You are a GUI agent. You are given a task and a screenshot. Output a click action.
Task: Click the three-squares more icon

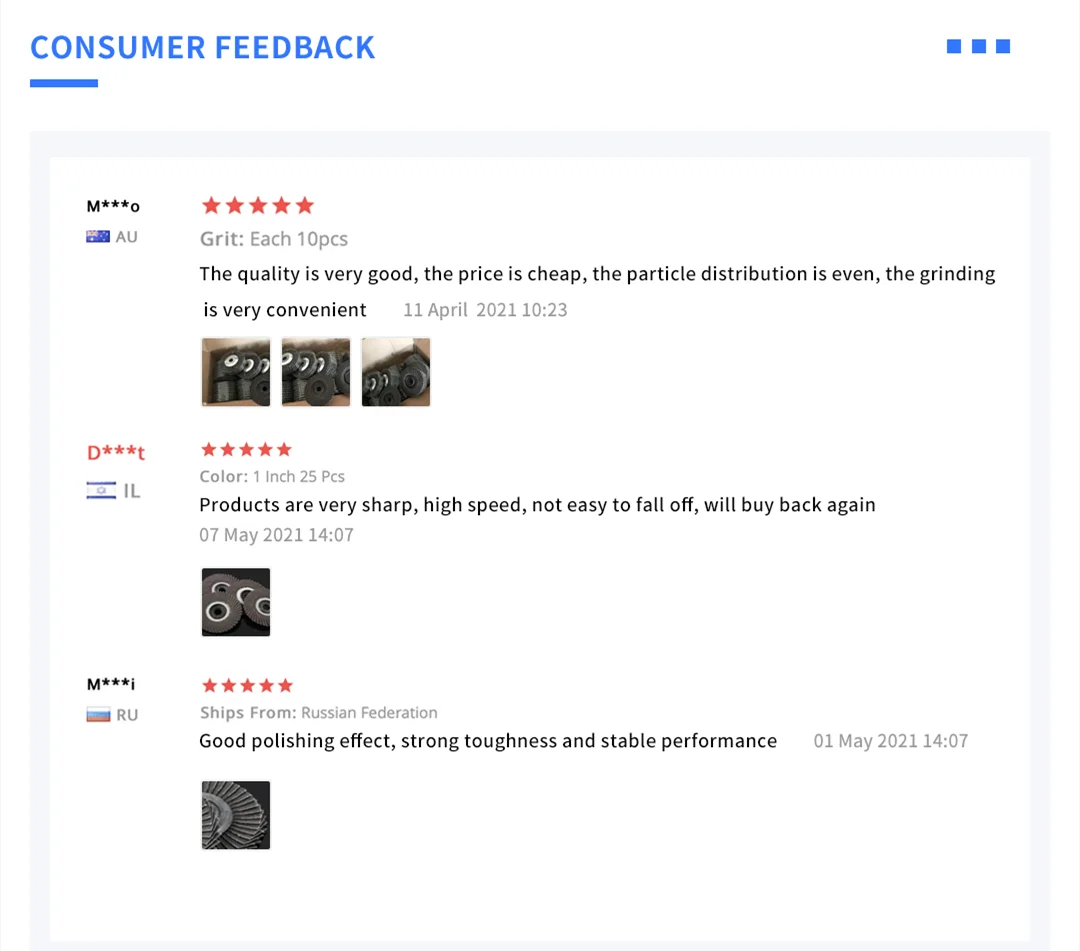point(978,46)
